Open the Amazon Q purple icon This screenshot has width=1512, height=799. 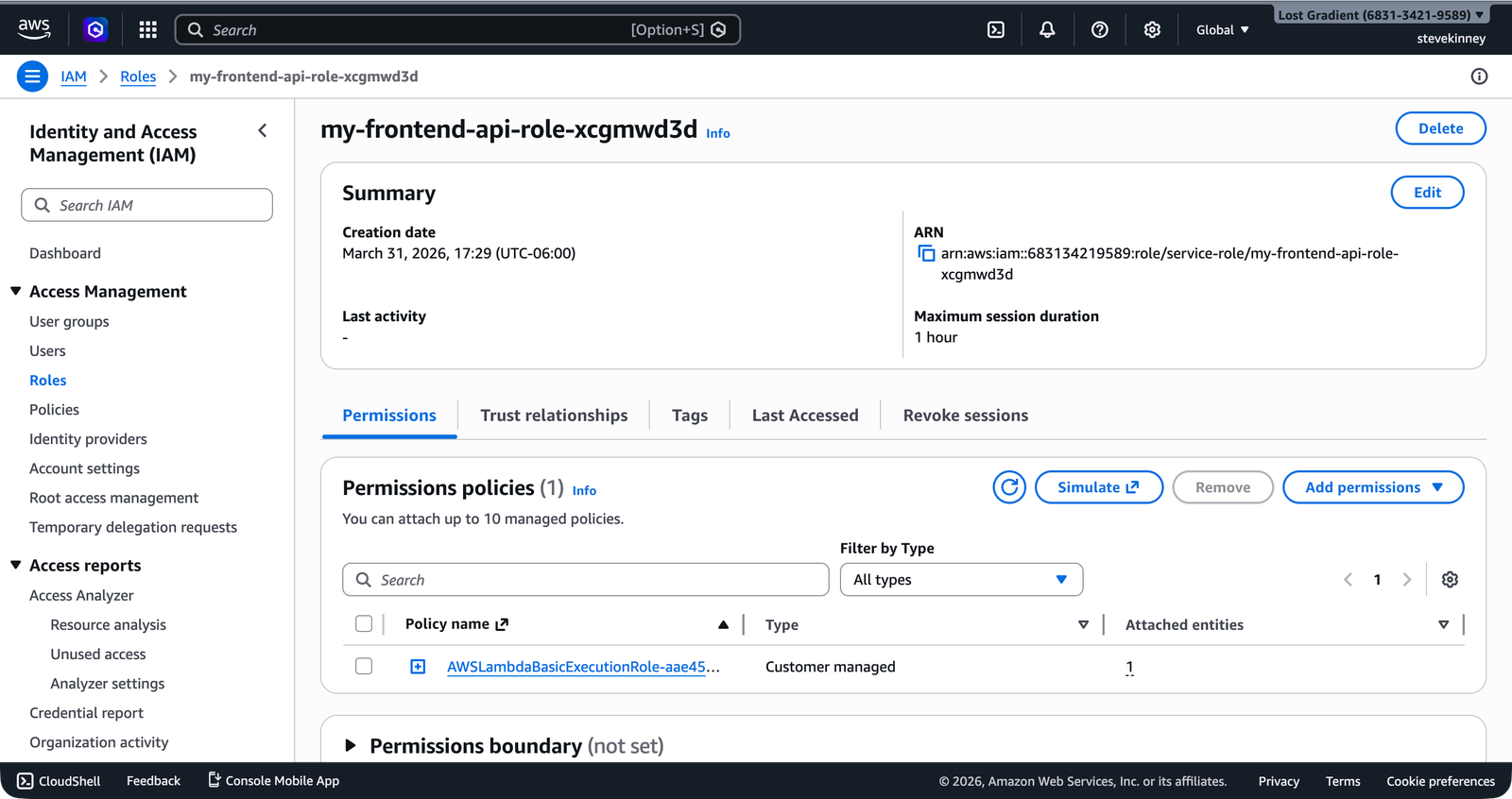(x=95, y=29)
